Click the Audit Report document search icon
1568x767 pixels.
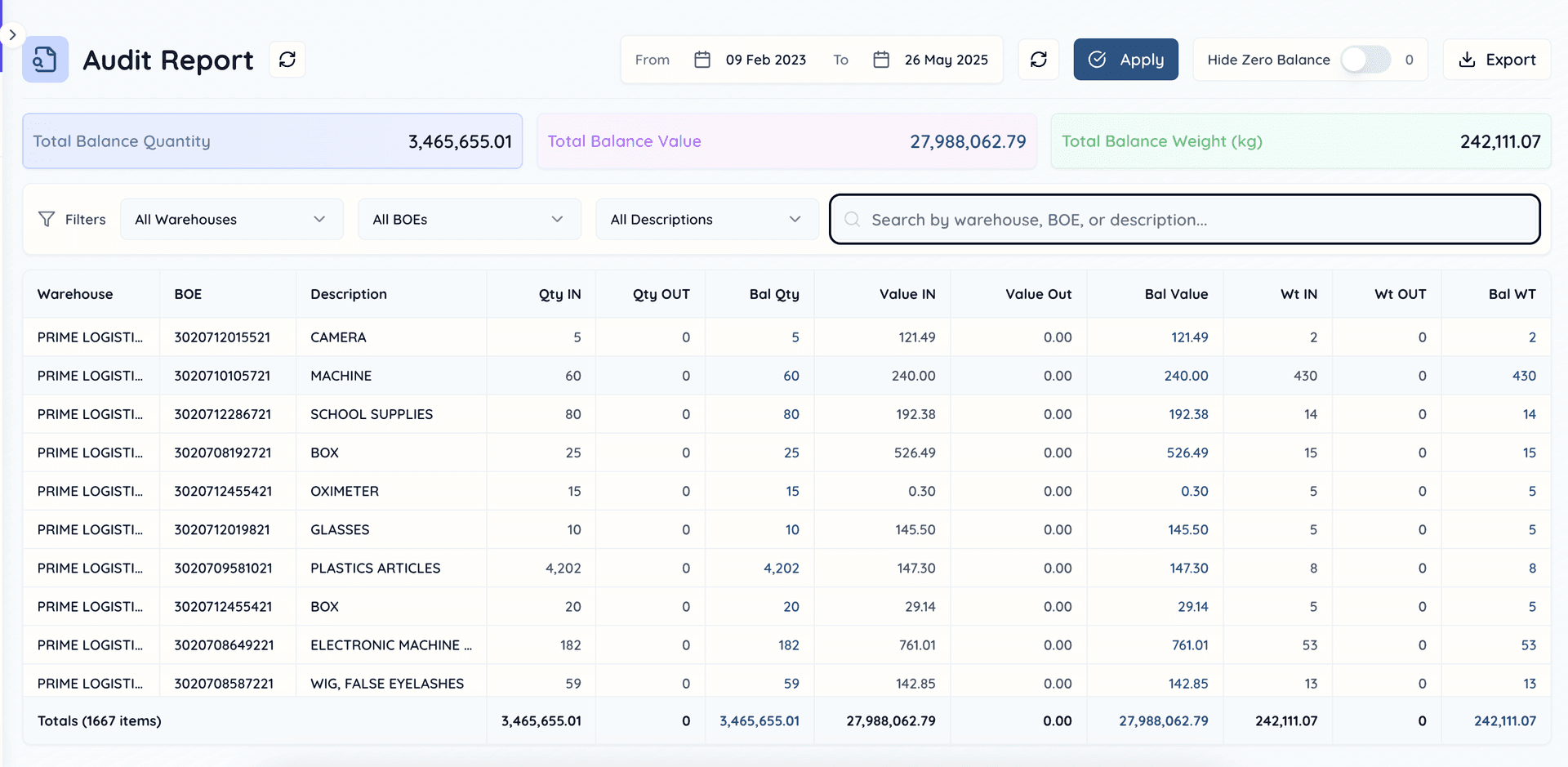pos(45,60)
